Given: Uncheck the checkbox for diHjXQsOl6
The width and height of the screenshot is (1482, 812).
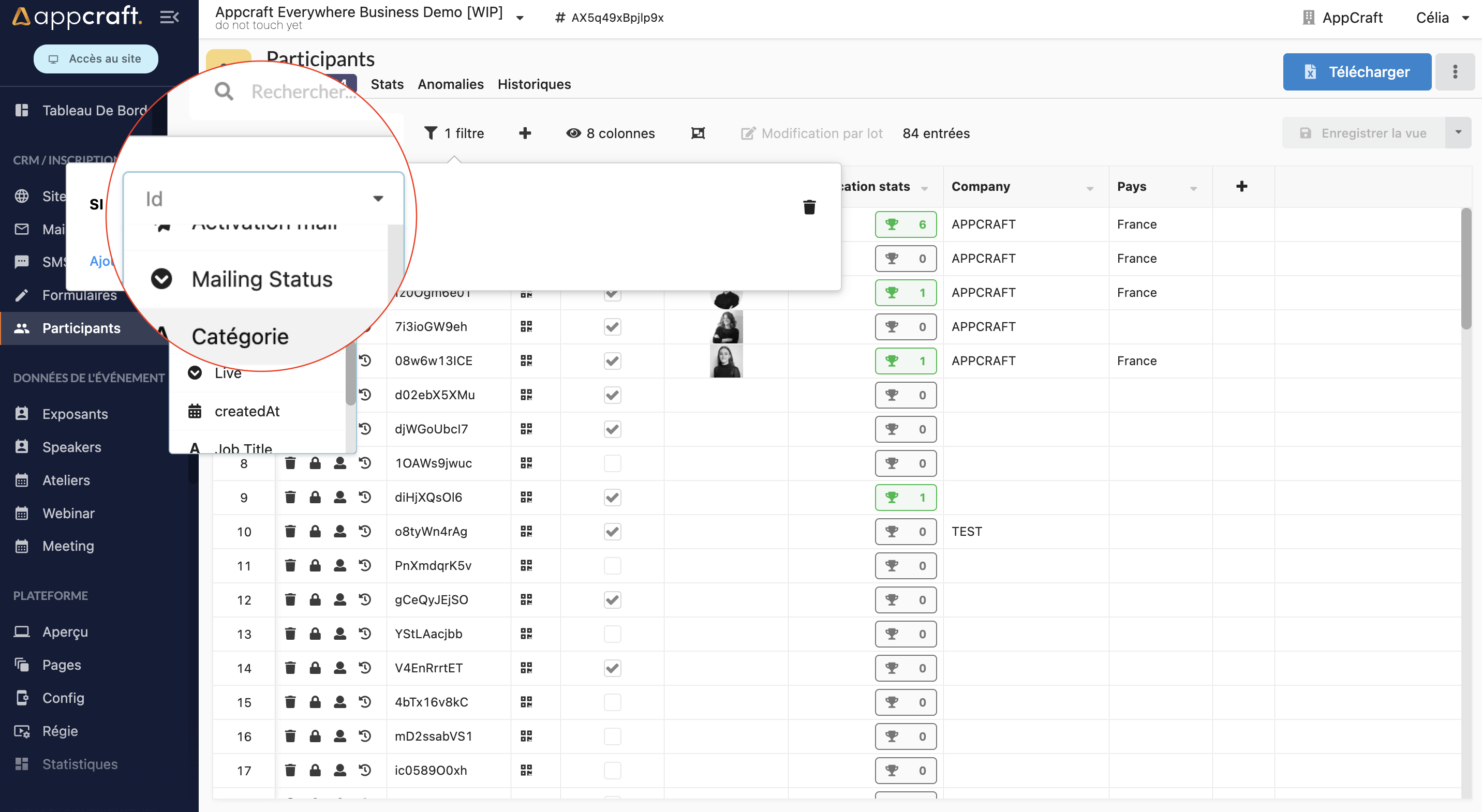Looking at the screenshot, I should [x=612, y=497].
